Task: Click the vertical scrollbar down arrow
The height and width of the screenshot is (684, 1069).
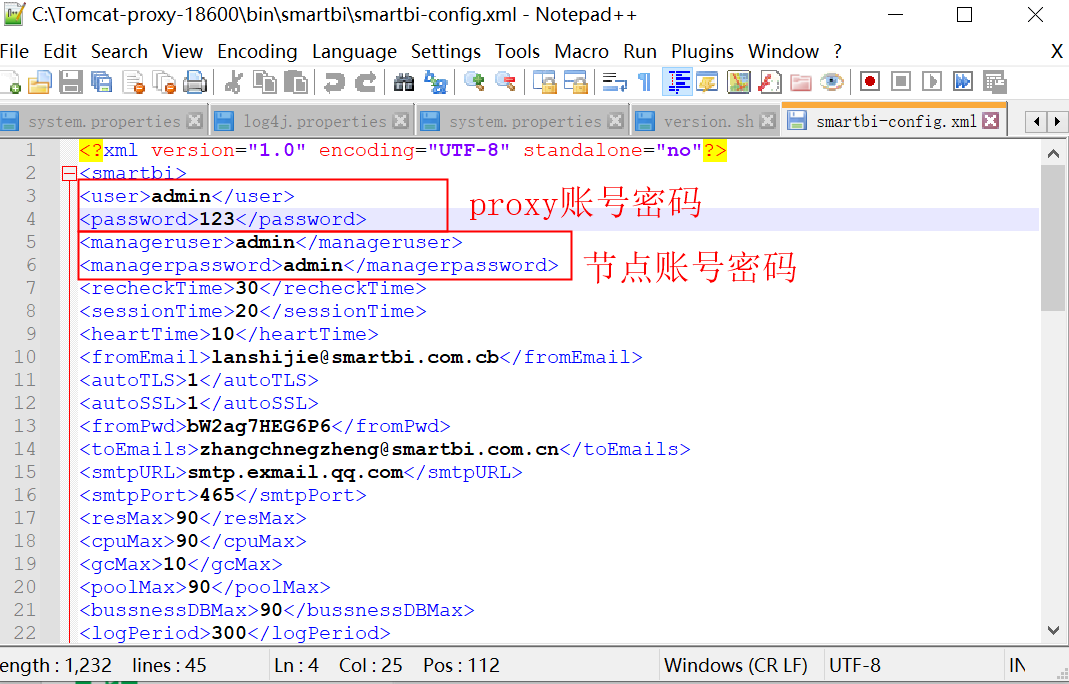Action: (1053, 630)
